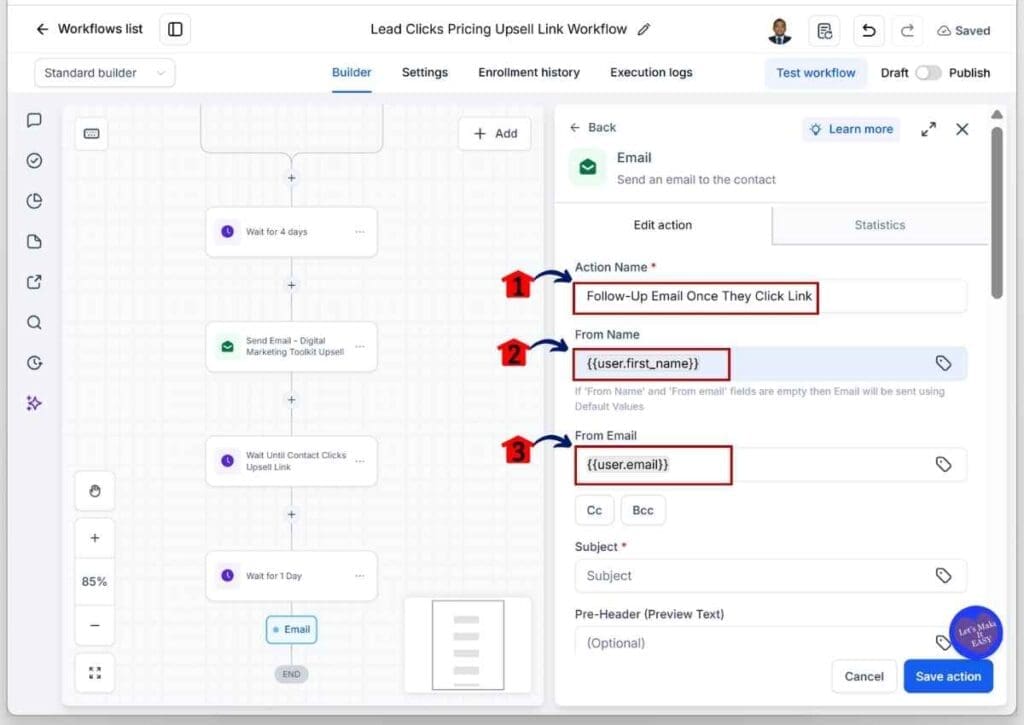This screenshot has width=1024, height=725.
Task: Click the Add button on canvas
Action: 495,134
